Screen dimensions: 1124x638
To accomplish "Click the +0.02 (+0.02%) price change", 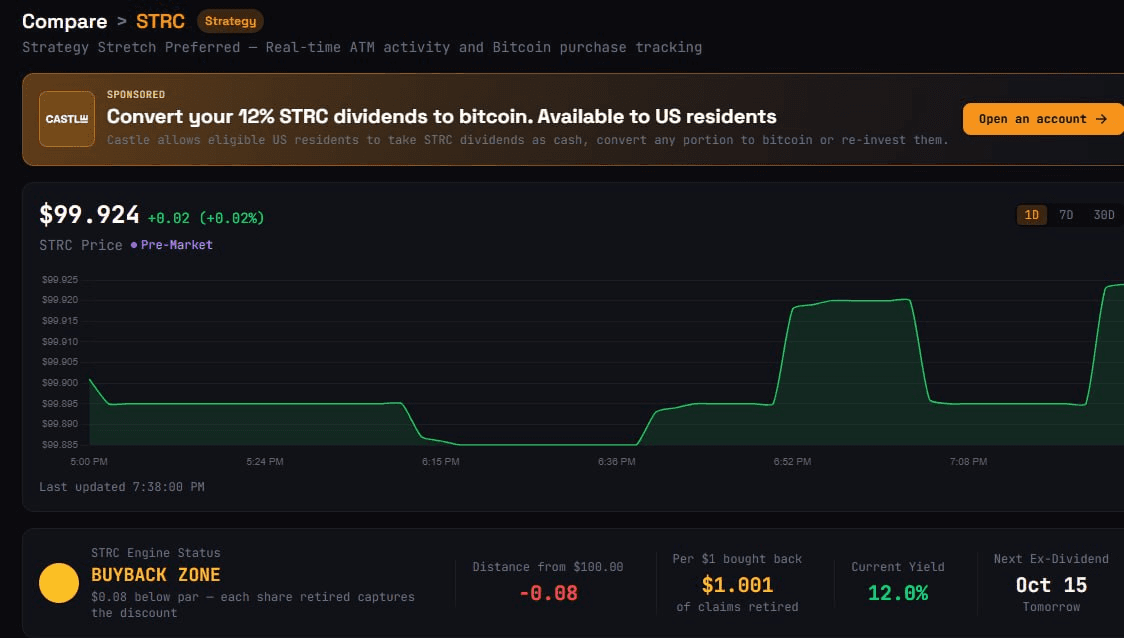I will click(206, 218).
